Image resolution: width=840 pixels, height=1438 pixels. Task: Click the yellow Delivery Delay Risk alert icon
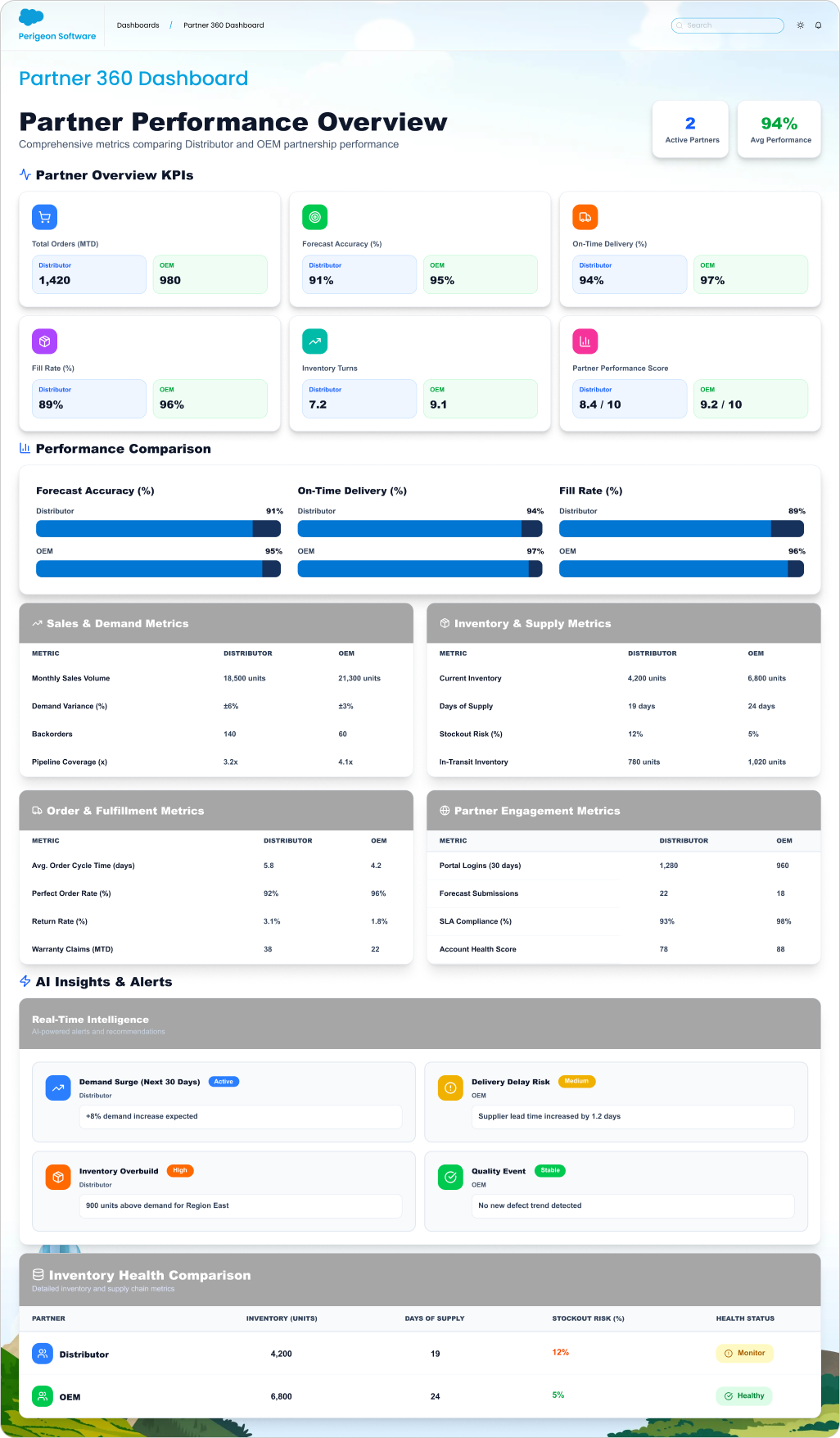click(450, 1088)
